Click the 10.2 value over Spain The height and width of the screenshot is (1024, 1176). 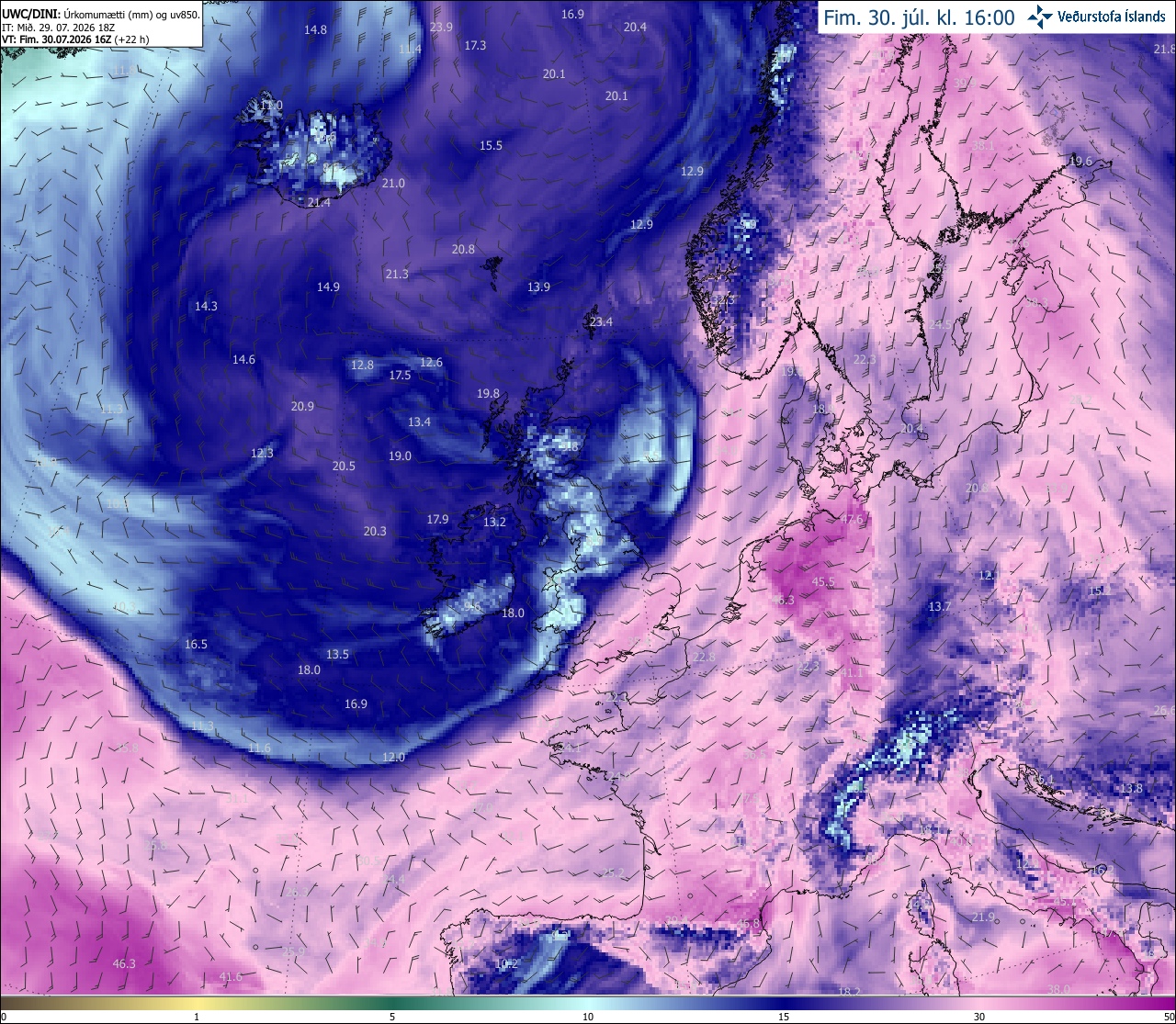pos(507,963)
